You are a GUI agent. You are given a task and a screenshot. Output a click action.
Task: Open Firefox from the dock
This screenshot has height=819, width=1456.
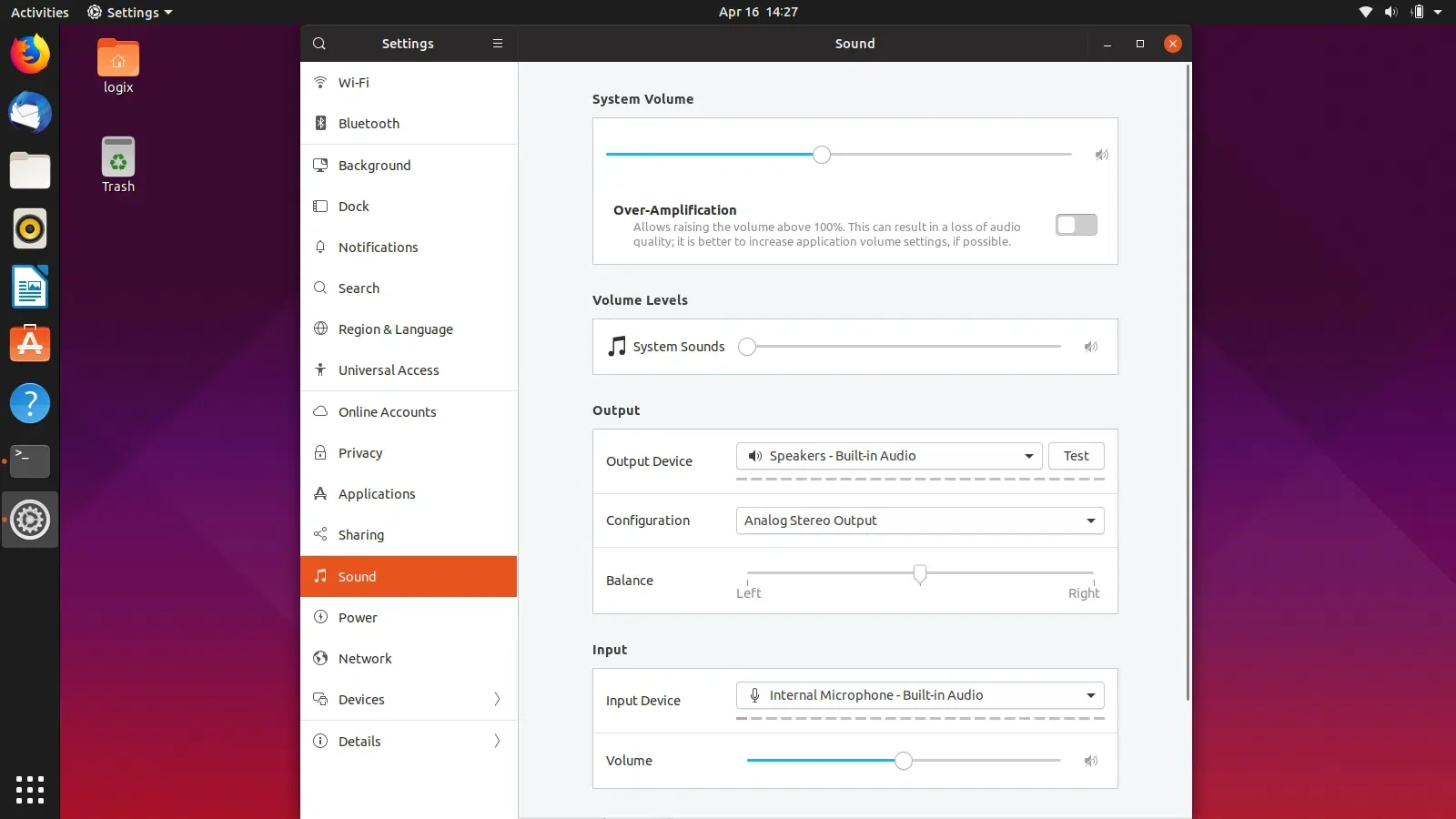pos(30,55)
